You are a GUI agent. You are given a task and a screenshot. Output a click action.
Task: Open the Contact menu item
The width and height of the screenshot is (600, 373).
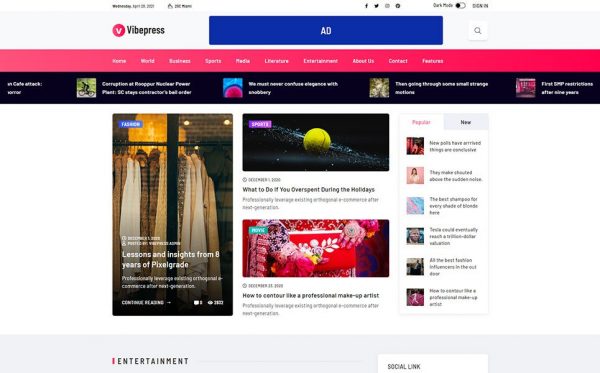coord(398,61)
